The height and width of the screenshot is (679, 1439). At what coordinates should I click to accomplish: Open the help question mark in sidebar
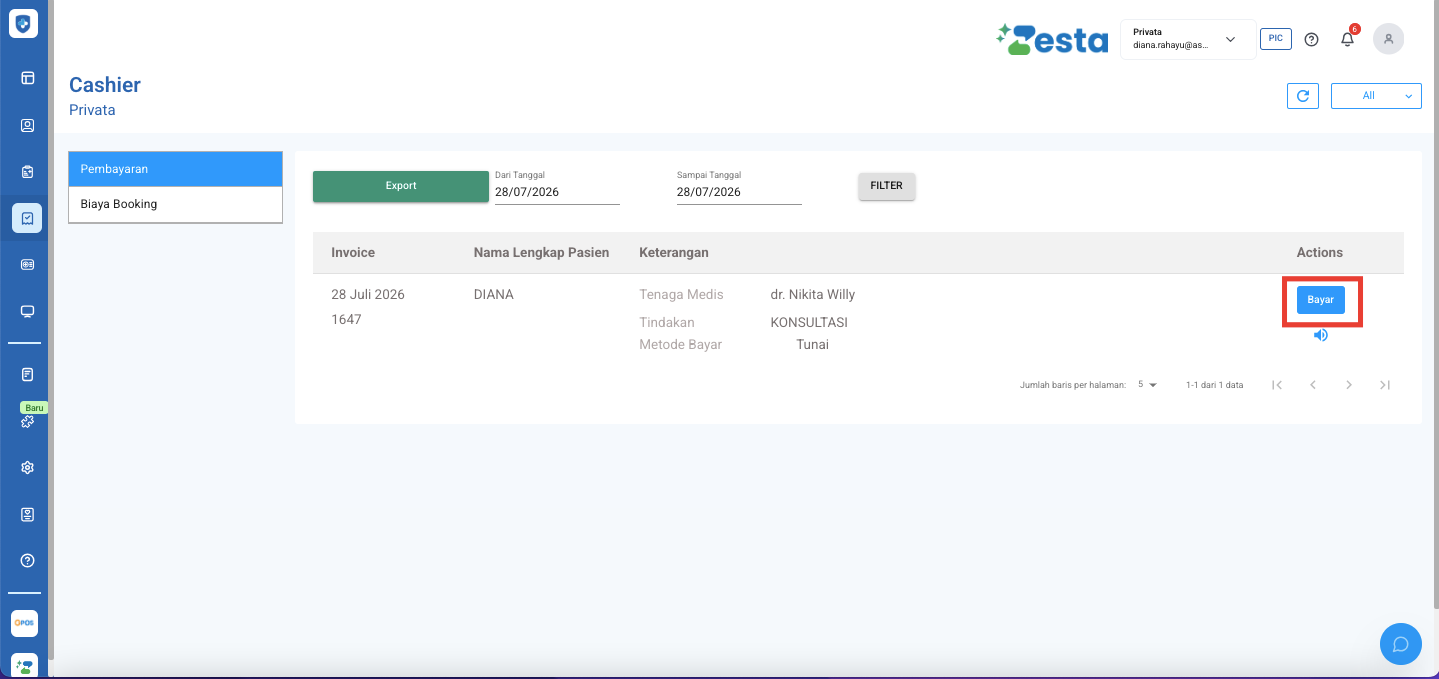[x=27, y=560]
